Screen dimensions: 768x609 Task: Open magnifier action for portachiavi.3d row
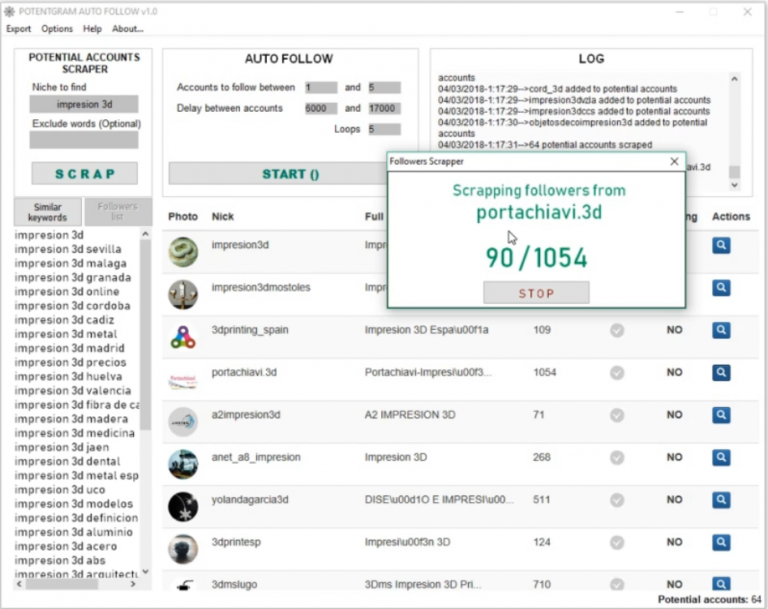coord(721,373)
